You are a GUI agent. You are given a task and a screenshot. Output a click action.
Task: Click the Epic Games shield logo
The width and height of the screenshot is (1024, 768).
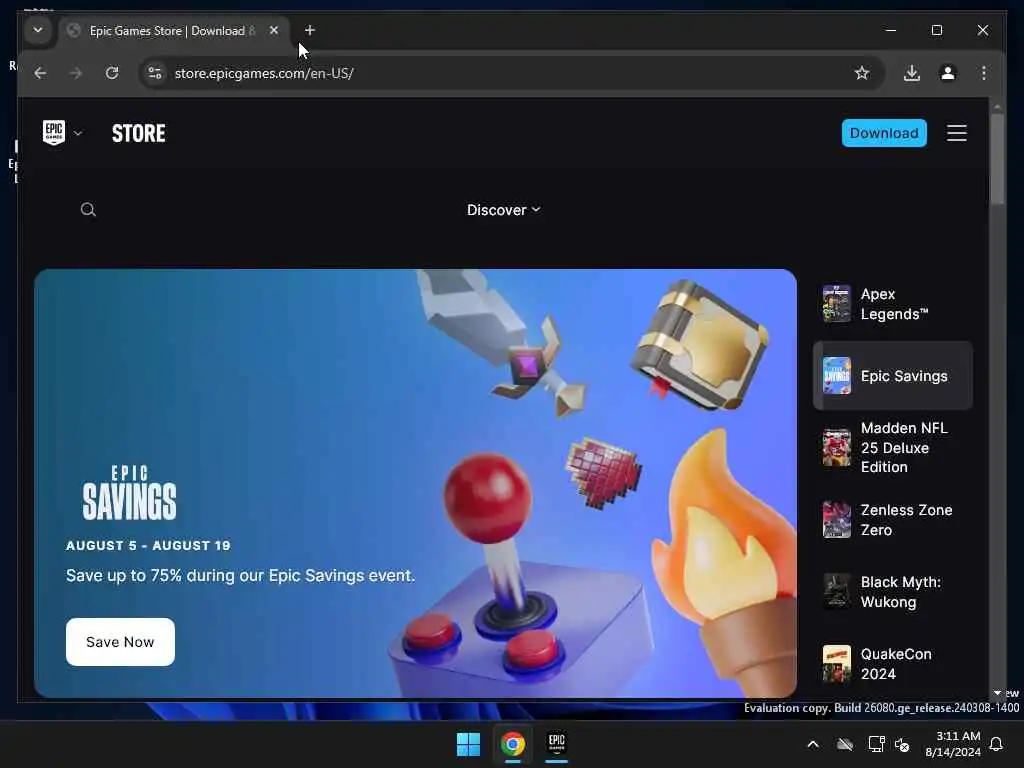[x=54, y=133]
